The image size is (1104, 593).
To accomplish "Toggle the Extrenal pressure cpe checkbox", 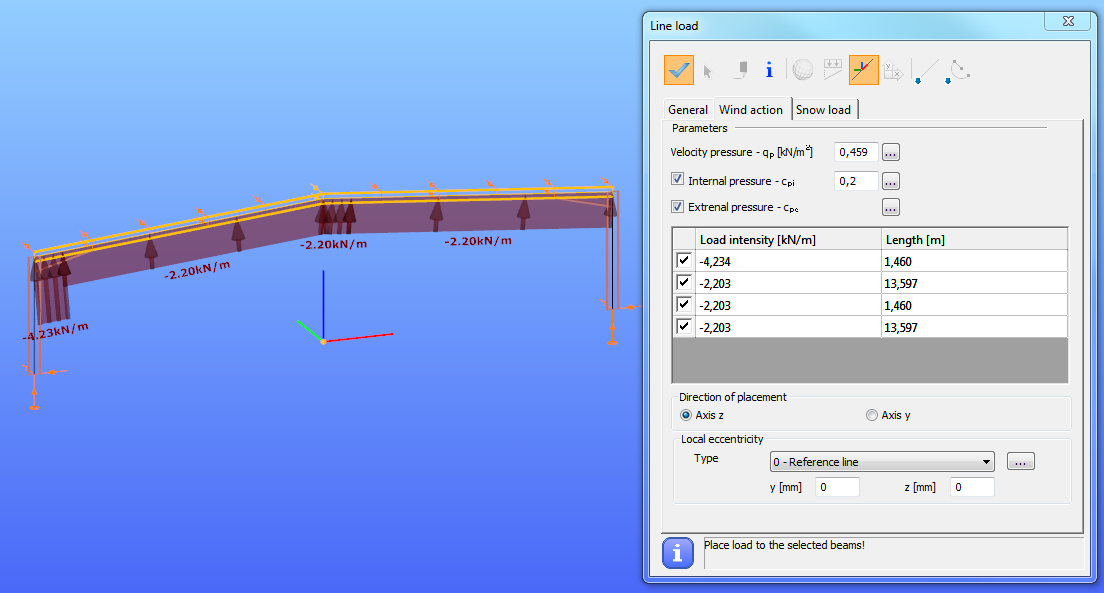I will tap(677, 206).
